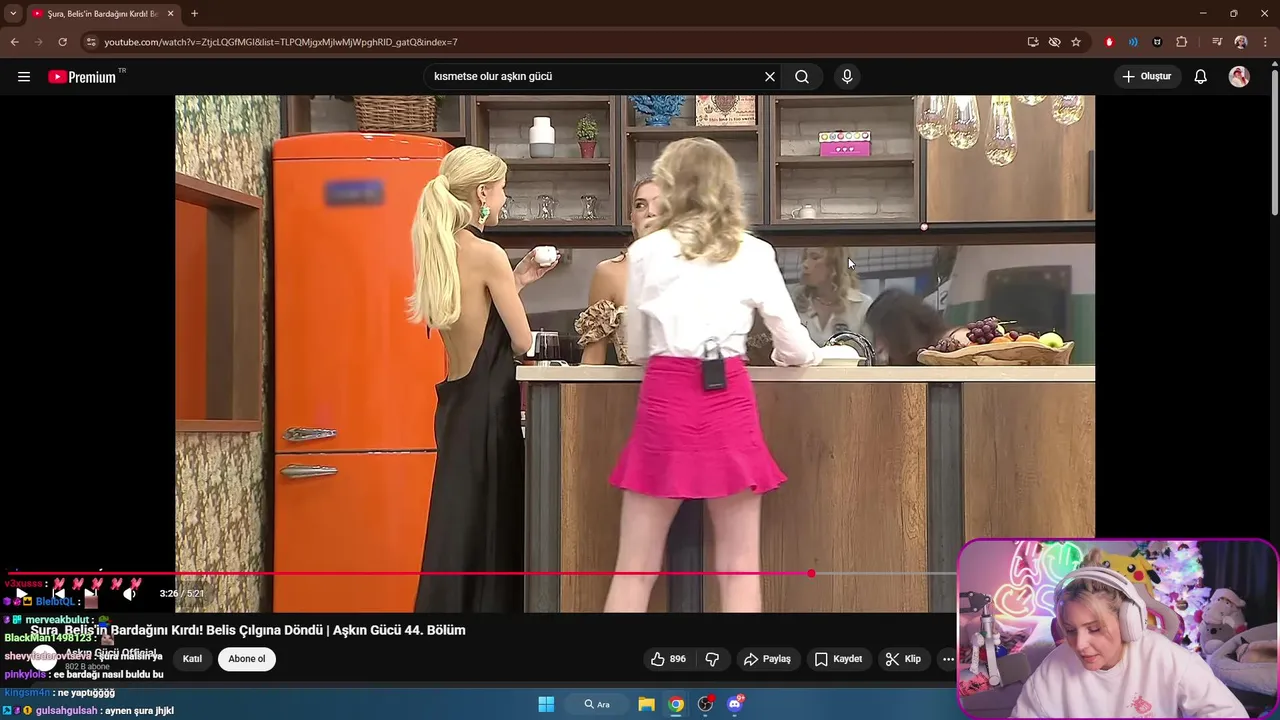
Task: Open the red hand blocker extension
Action: [x=1109, y=42]
